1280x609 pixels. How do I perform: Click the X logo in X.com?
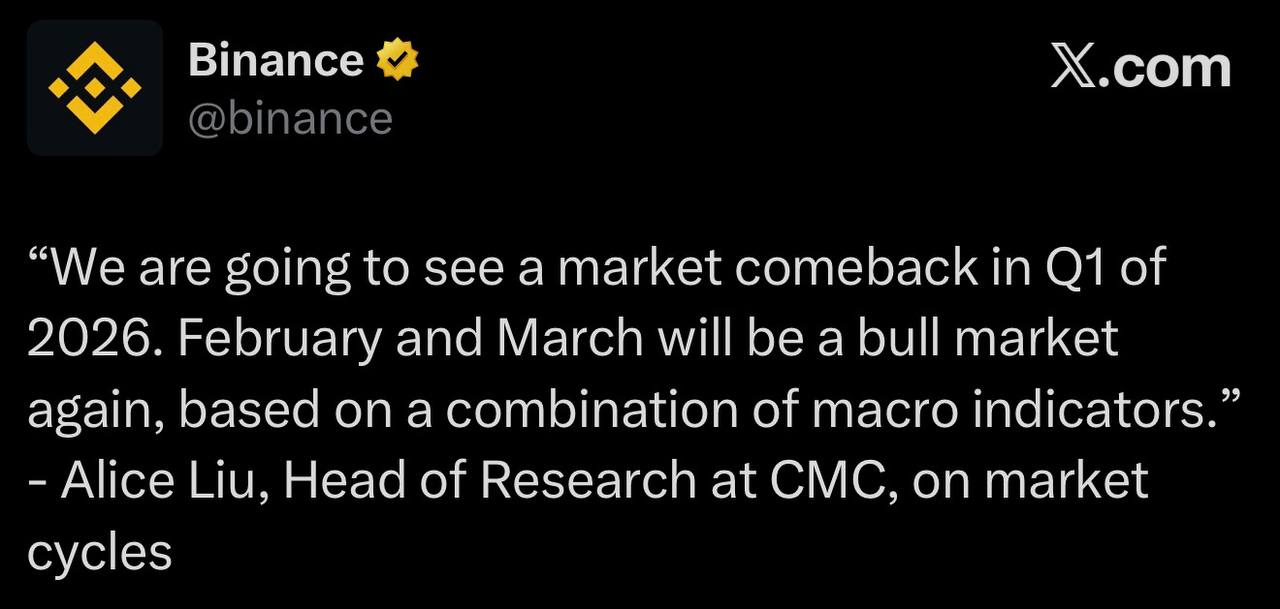1073,68
